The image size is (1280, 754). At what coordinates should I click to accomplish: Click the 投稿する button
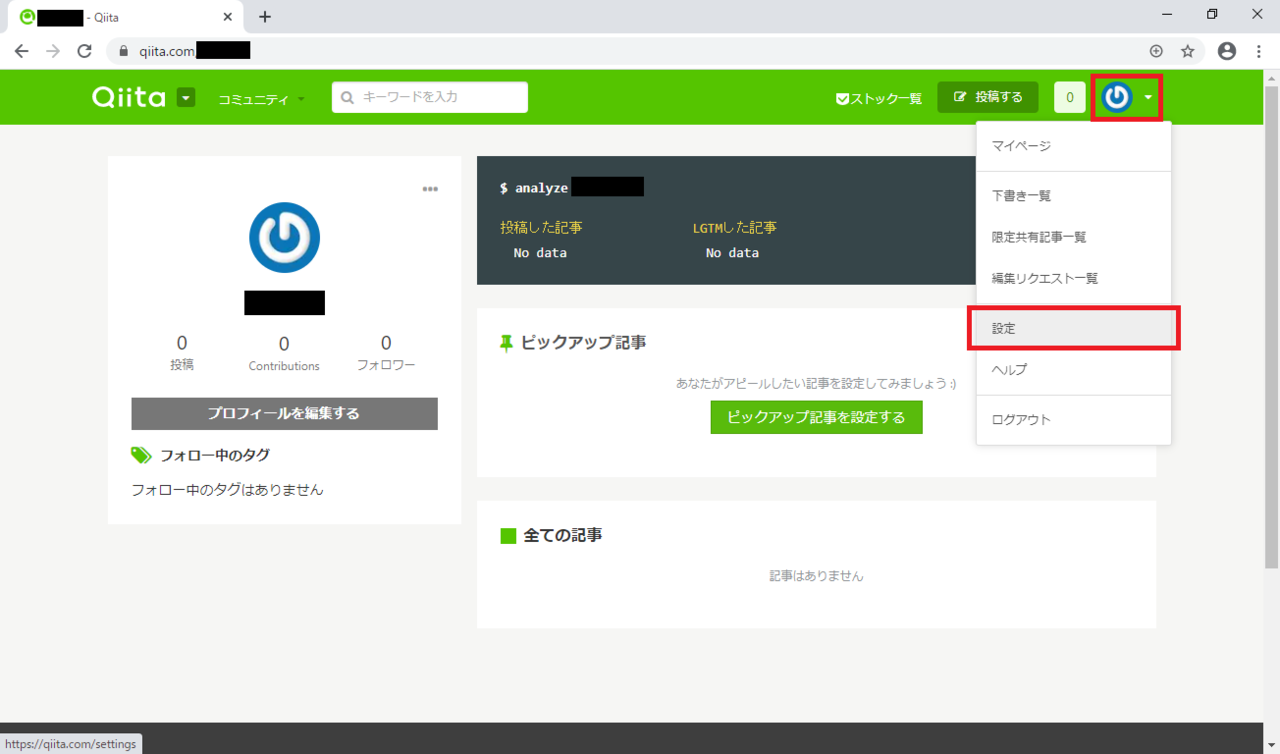point(988,97)
